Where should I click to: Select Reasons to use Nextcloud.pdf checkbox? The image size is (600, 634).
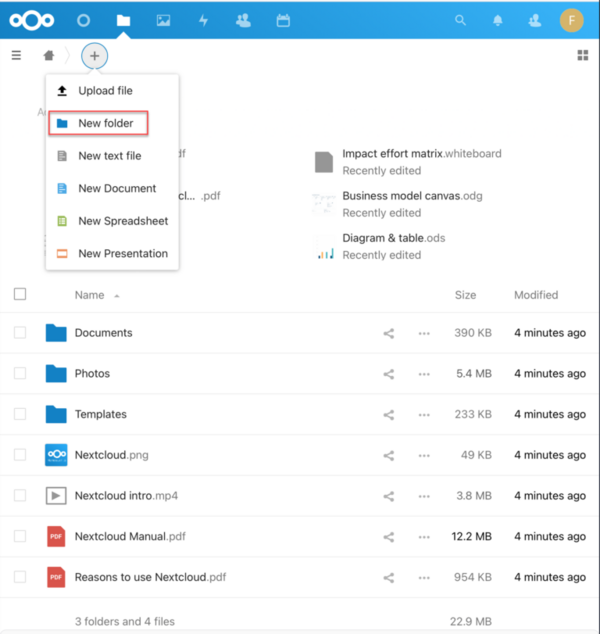tap(20, 577)
